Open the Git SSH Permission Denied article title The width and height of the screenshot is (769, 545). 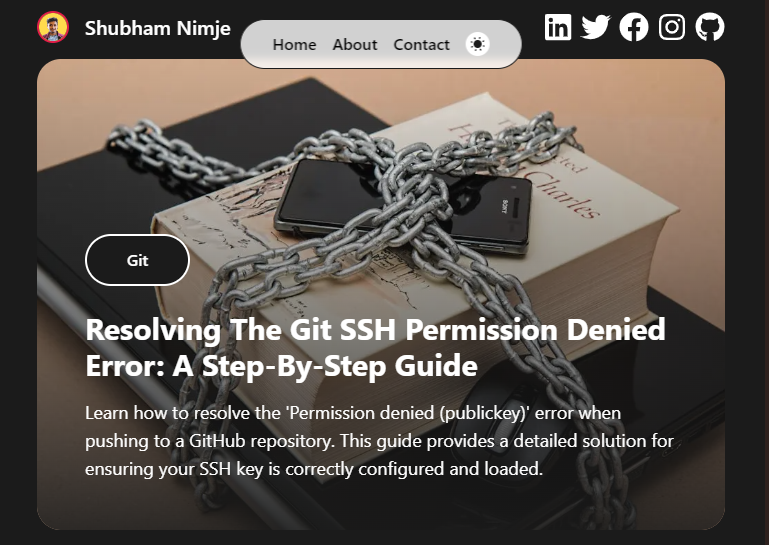pyautogui.click(x=375, y=347)
